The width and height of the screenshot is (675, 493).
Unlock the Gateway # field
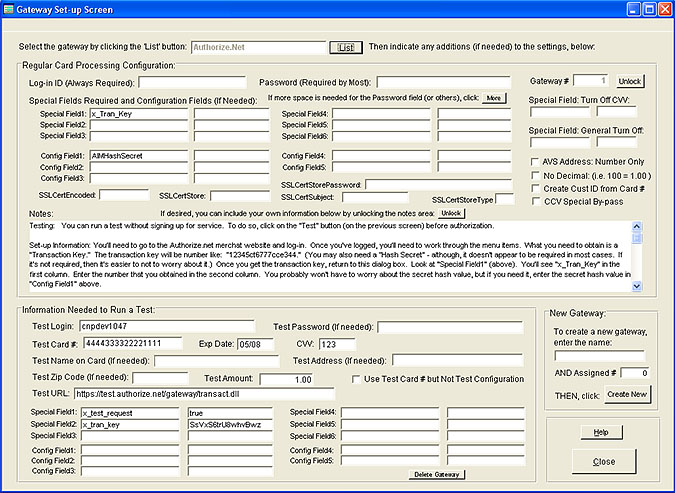[628, 81]
